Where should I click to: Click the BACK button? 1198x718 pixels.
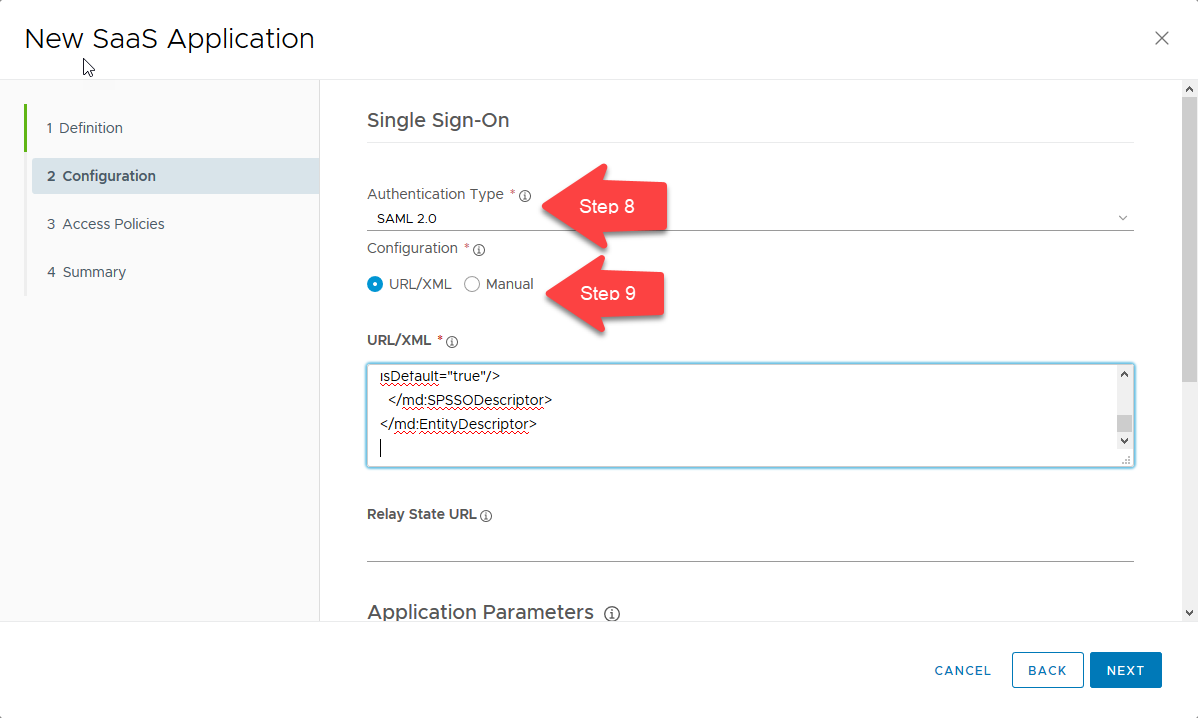pos(1047,670)
